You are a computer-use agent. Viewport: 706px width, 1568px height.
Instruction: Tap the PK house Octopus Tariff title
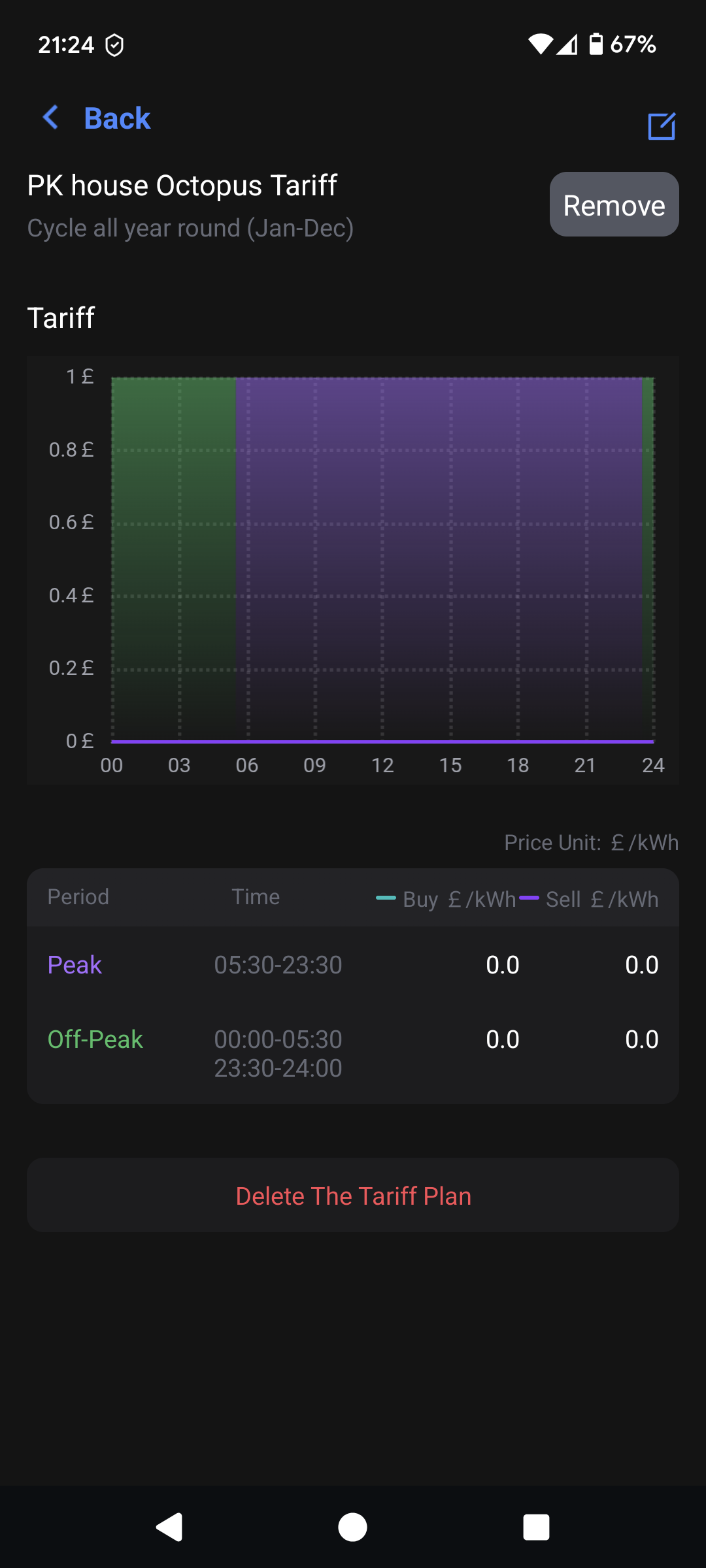pyautogui.click(x=182, y=186)
